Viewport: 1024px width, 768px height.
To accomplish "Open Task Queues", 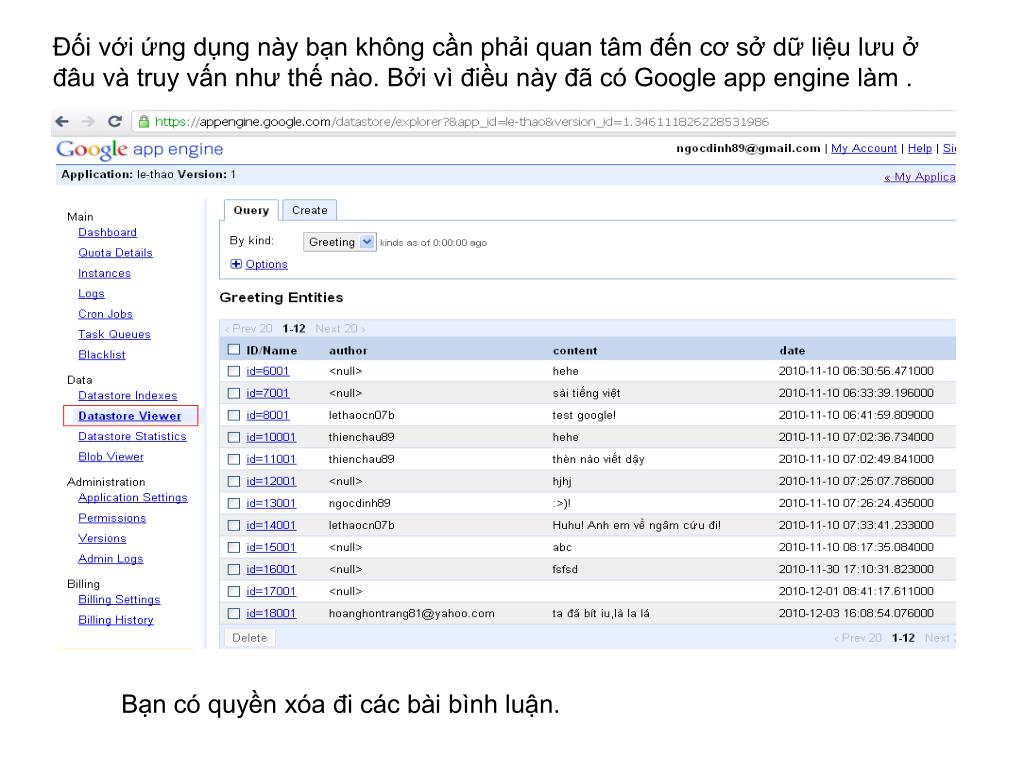I will pyautogui.click(x=114, y=334).
